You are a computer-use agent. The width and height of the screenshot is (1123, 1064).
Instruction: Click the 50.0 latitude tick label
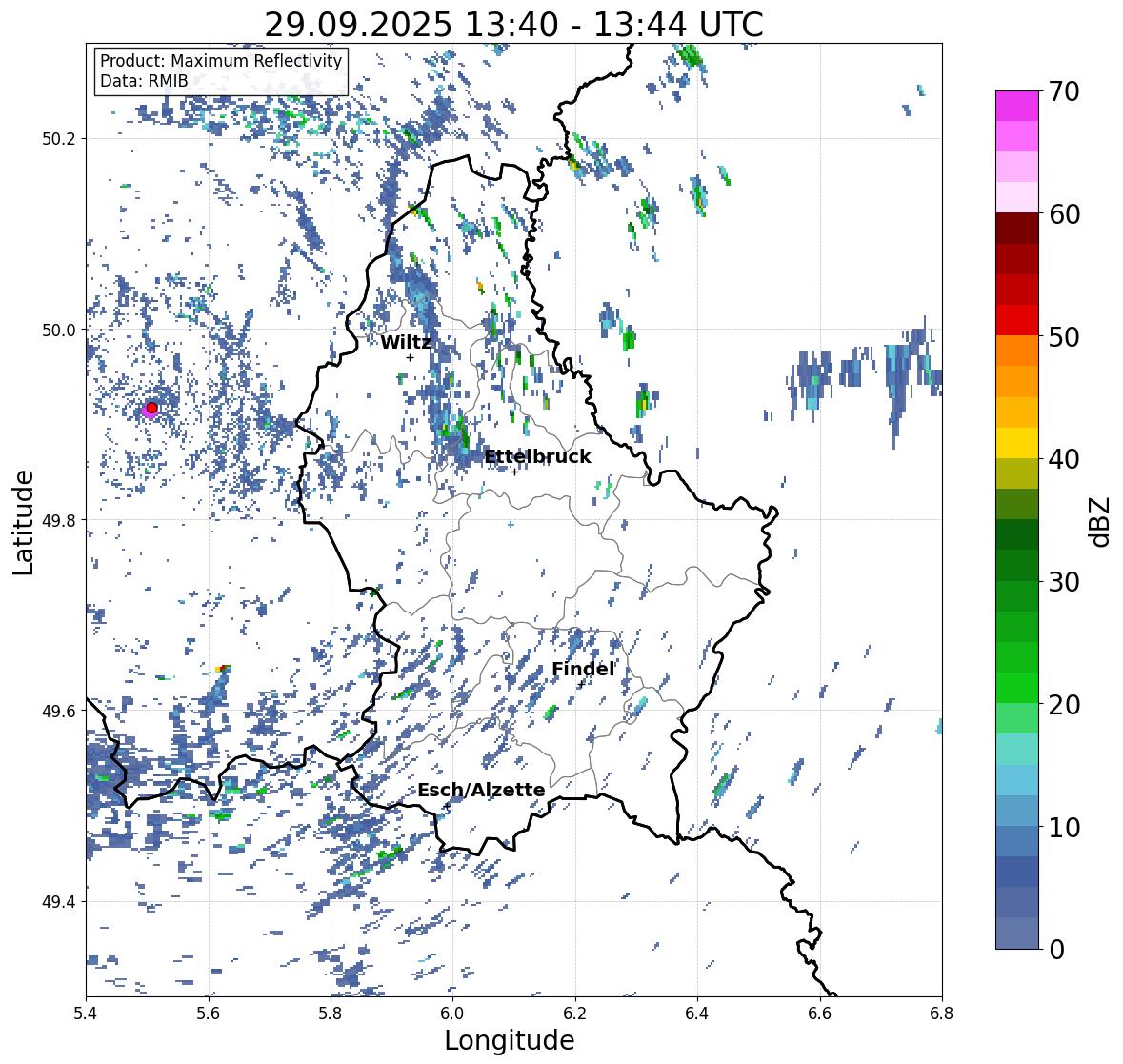tap(59, 331)
